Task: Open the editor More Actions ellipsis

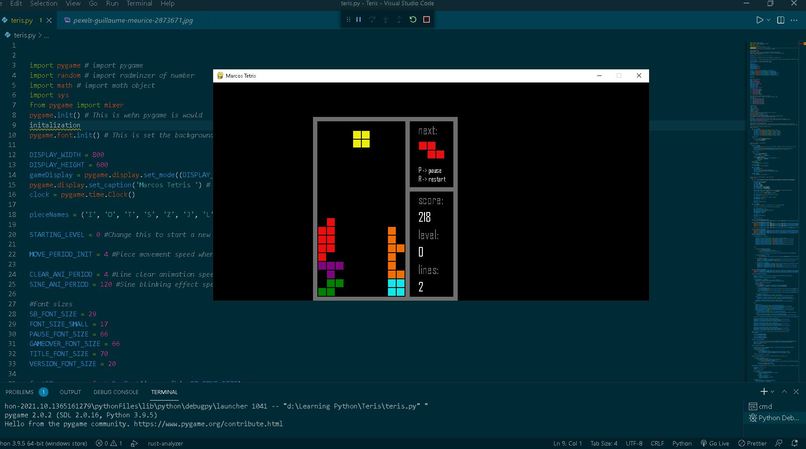Action: pyautogui.click(x=794, y=20)
